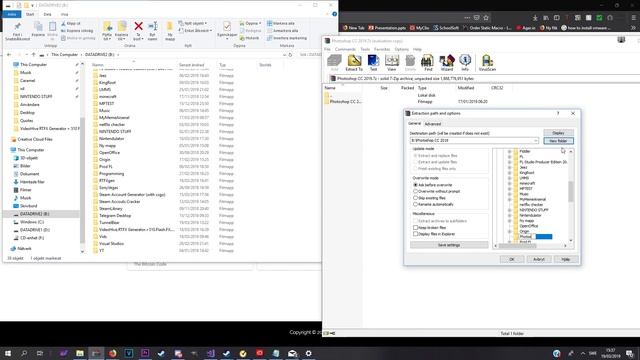Image resolution: width=640 pixels, height=360 pixels.
Task: Select Rename automatically option
Action: point(416,204)
